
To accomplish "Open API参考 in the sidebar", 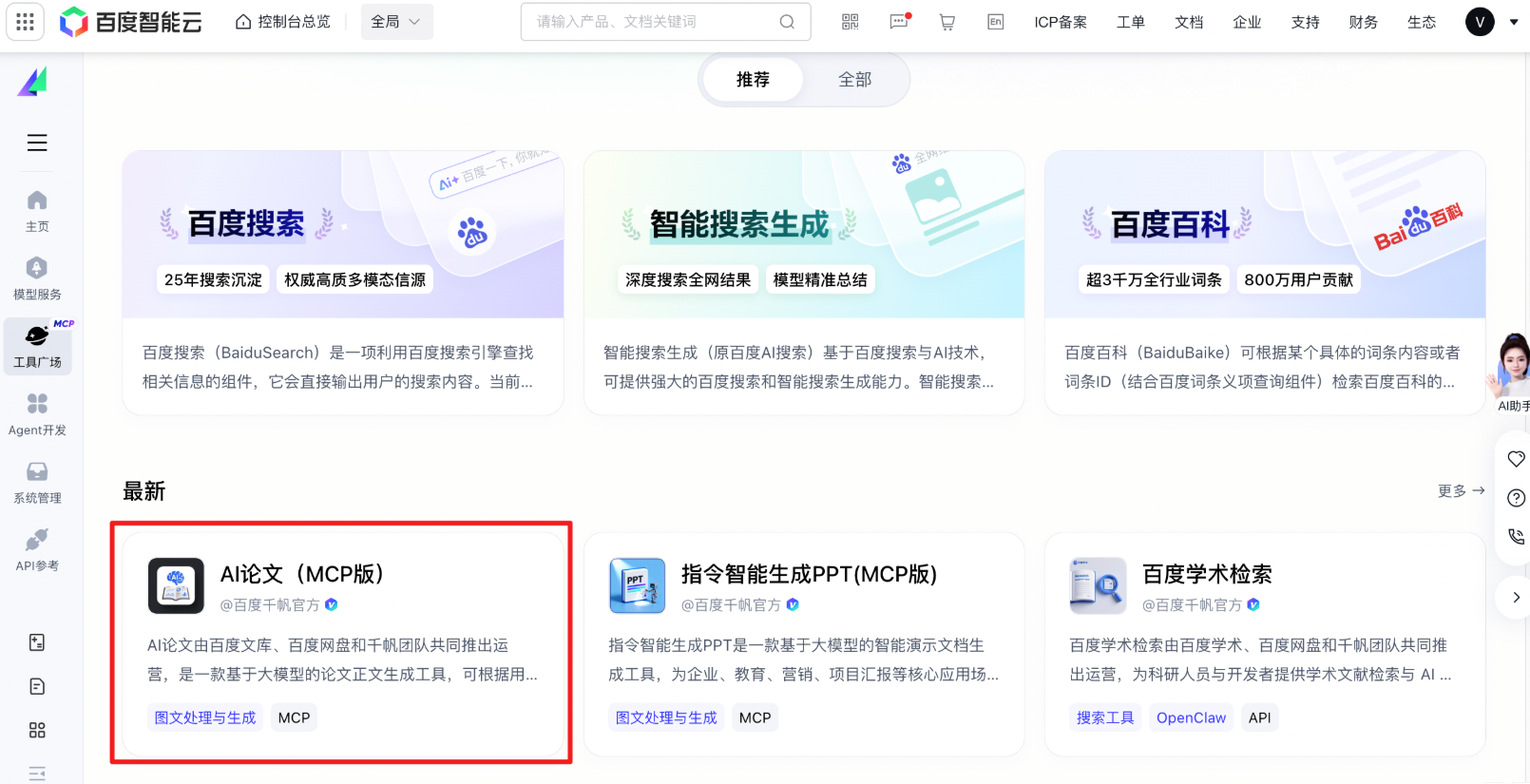I will click(x=37, y=550).
